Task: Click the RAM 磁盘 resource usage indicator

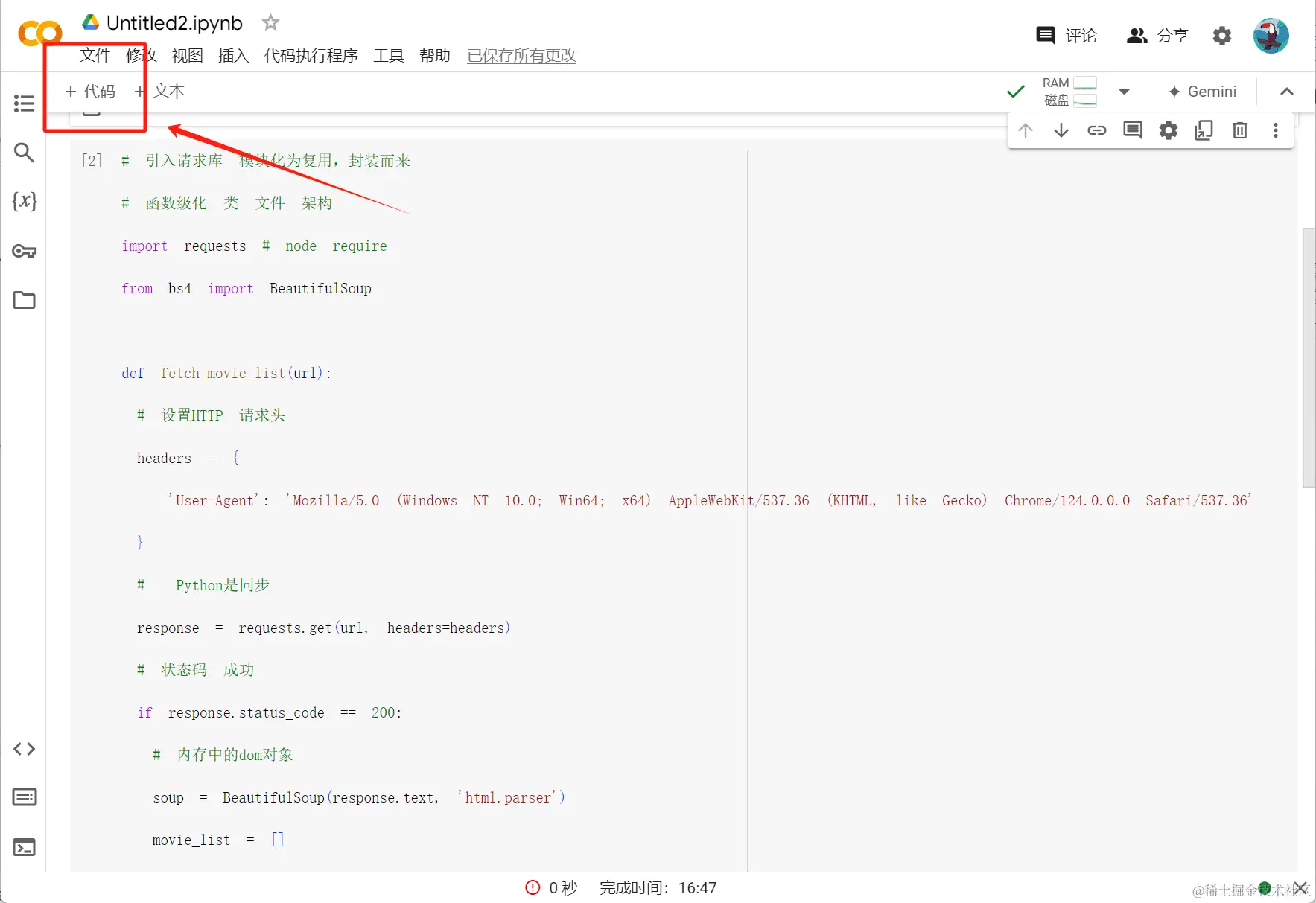Action: [1069, 92]
